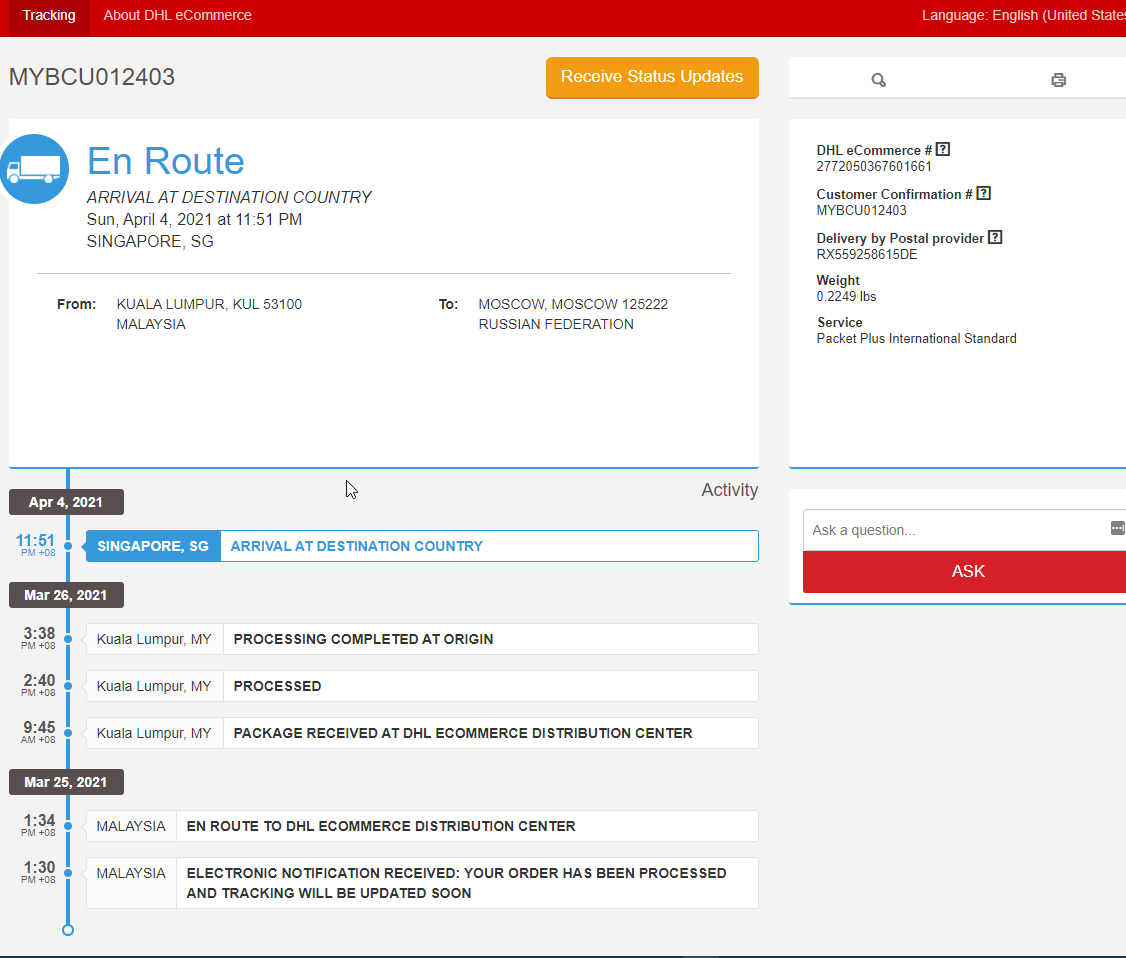Open help icon for Customer Confirmation #
This screenshot has height=958, width=1126.
tap(984, 193)
